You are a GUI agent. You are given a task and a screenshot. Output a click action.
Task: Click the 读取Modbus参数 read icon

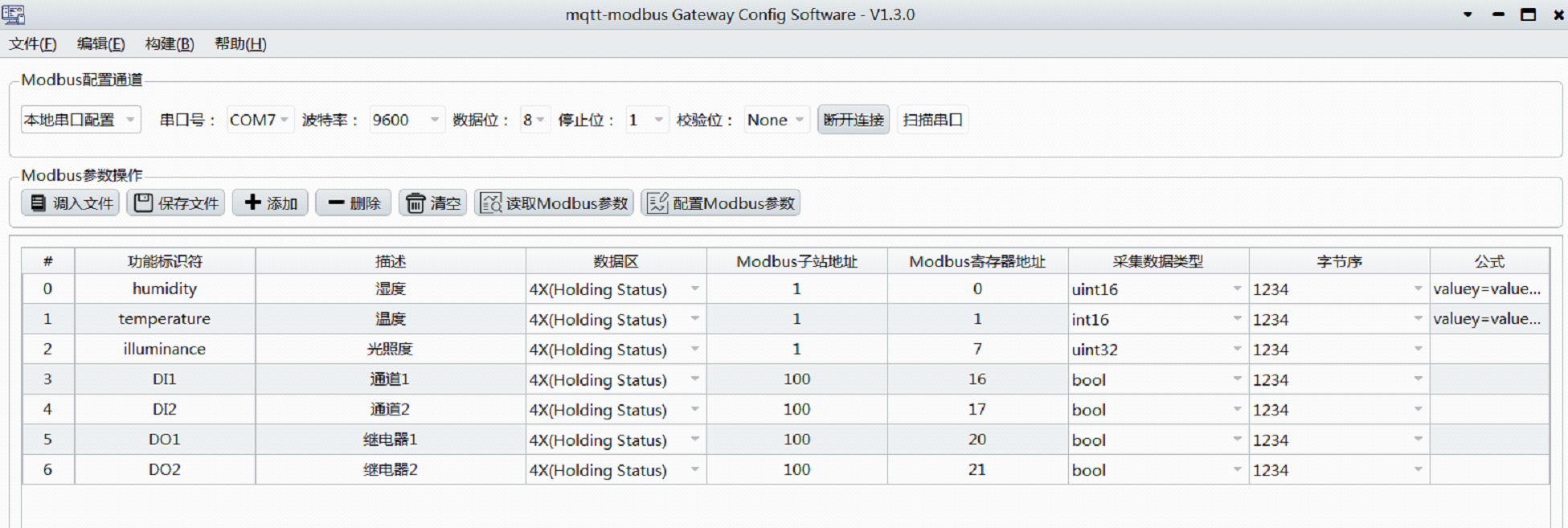click(x=490, y=203)
